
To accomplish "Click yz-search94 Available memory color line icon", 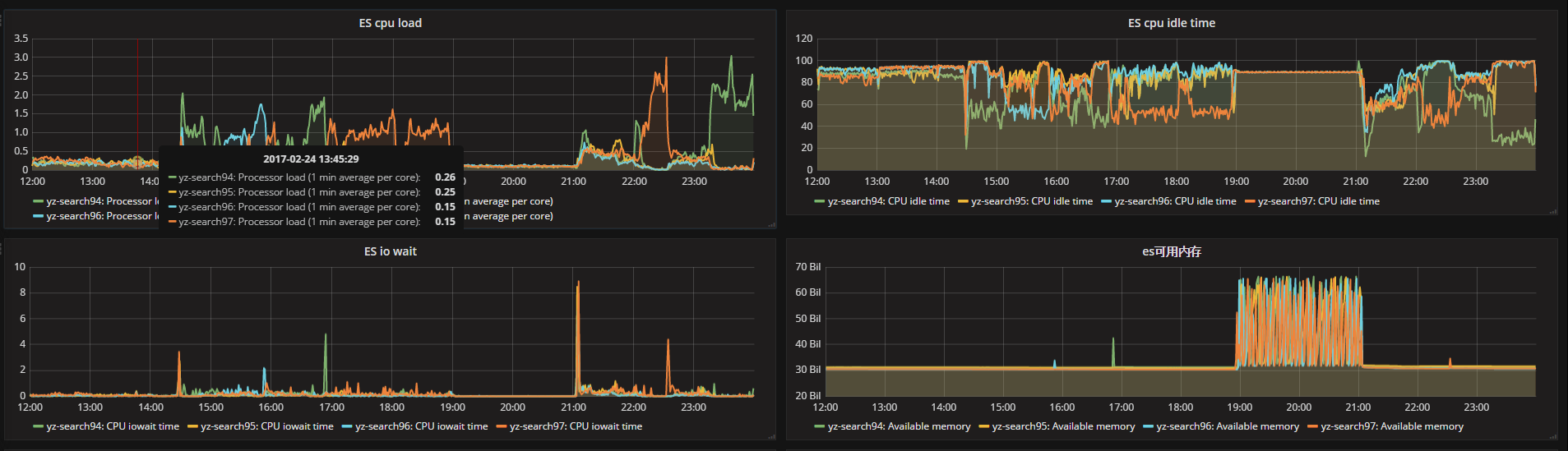I will [x=820, y=426].
